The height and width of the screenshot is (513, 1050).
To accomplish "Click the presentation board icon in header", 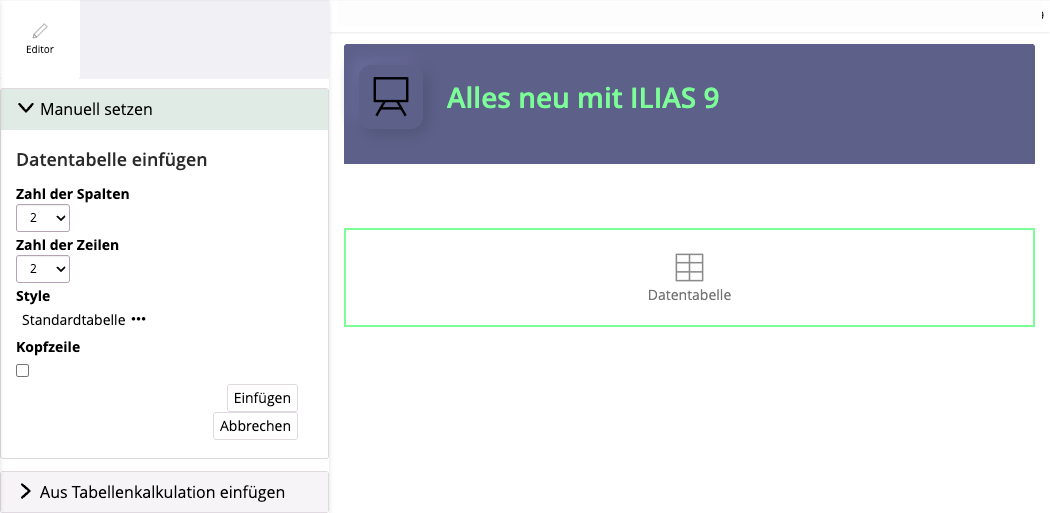I will click(x=391, y=97).
